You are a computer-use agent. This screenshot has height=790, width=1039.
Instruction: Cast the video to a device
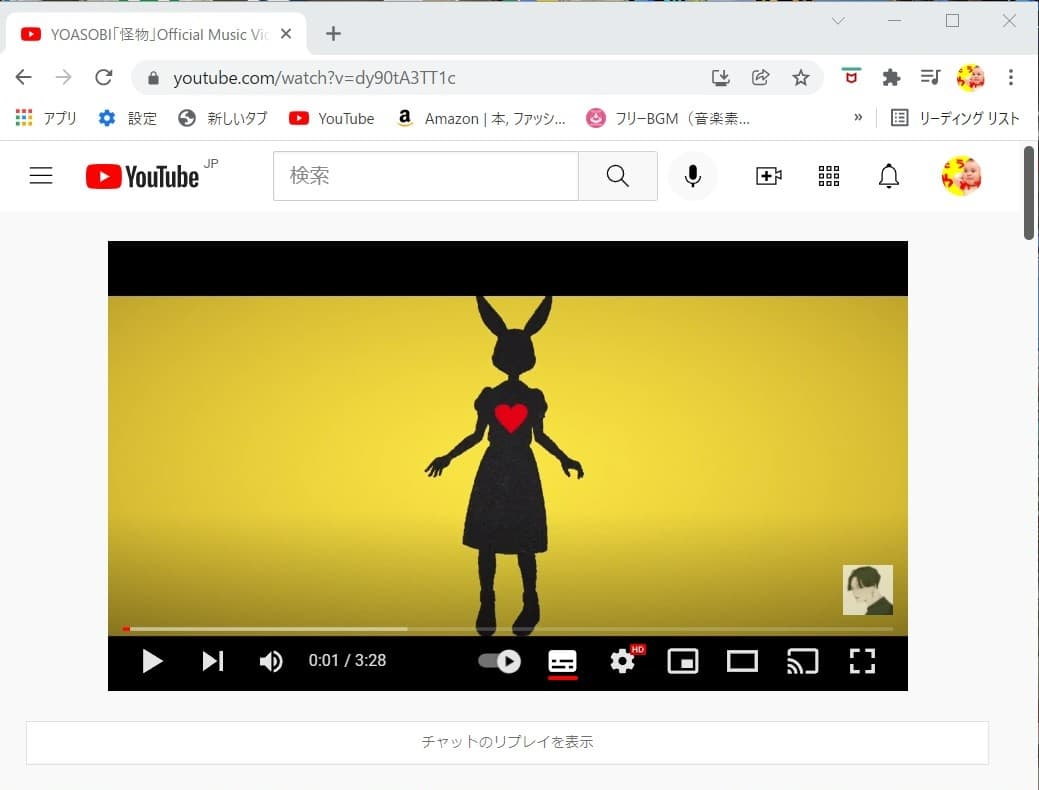tap(802, 661)
